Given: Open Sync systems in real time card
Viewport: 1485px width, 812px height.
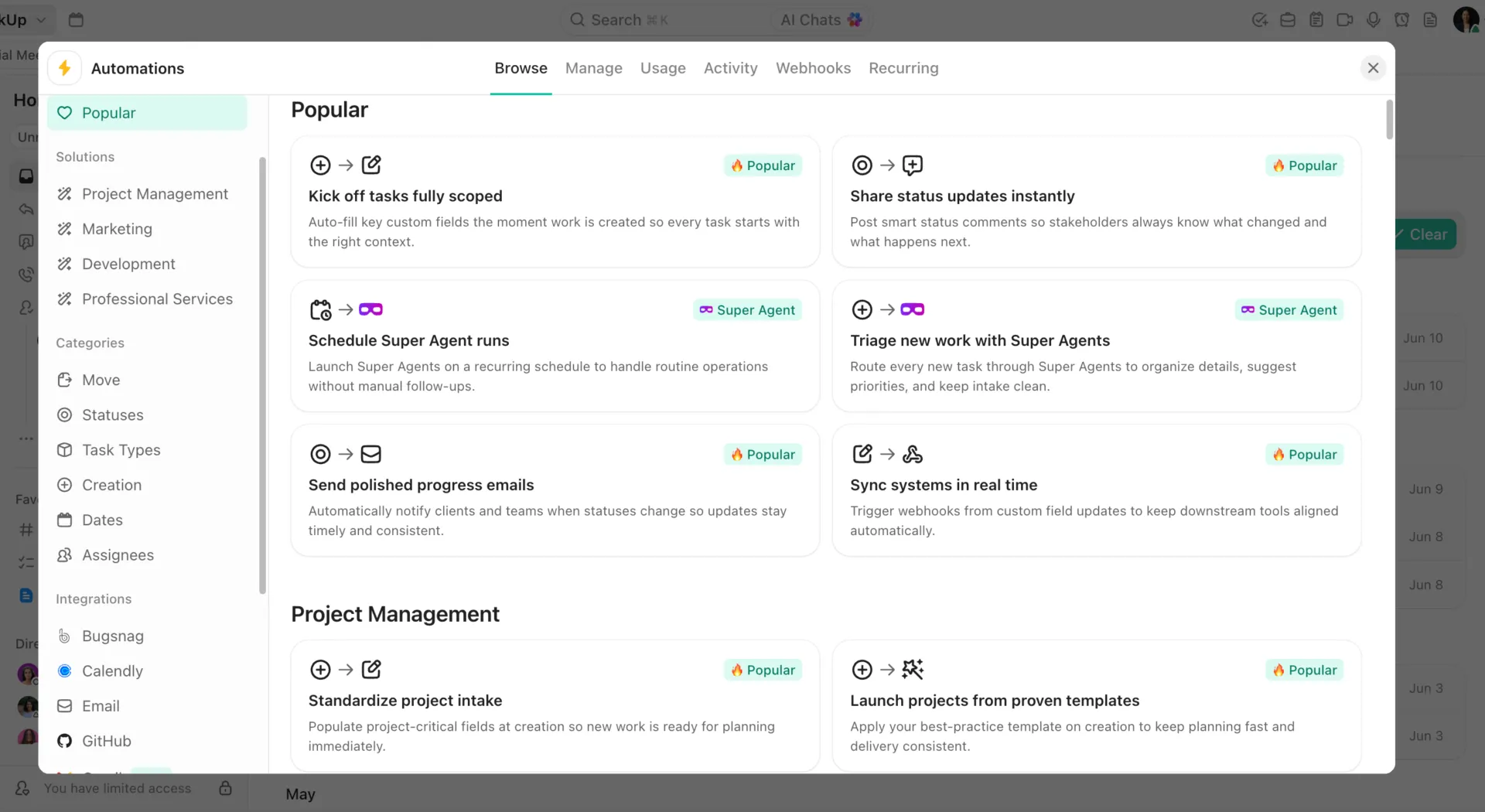Looking at the screenshot, I should (x=1096, y=491).
